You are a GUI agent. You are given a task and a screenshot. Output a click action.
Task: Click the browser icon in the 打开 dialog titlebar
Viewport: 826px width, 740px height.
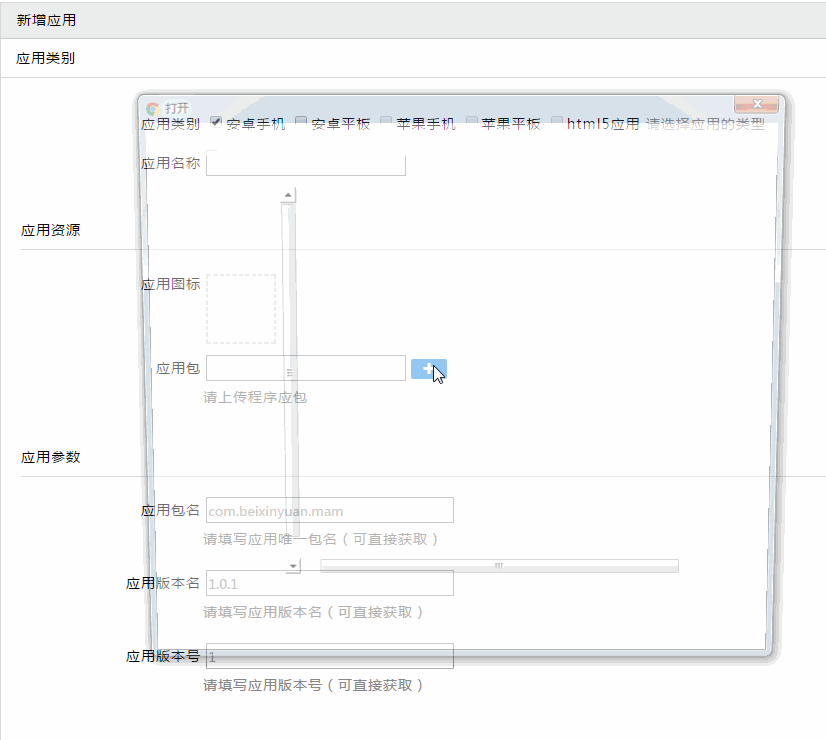151,106
